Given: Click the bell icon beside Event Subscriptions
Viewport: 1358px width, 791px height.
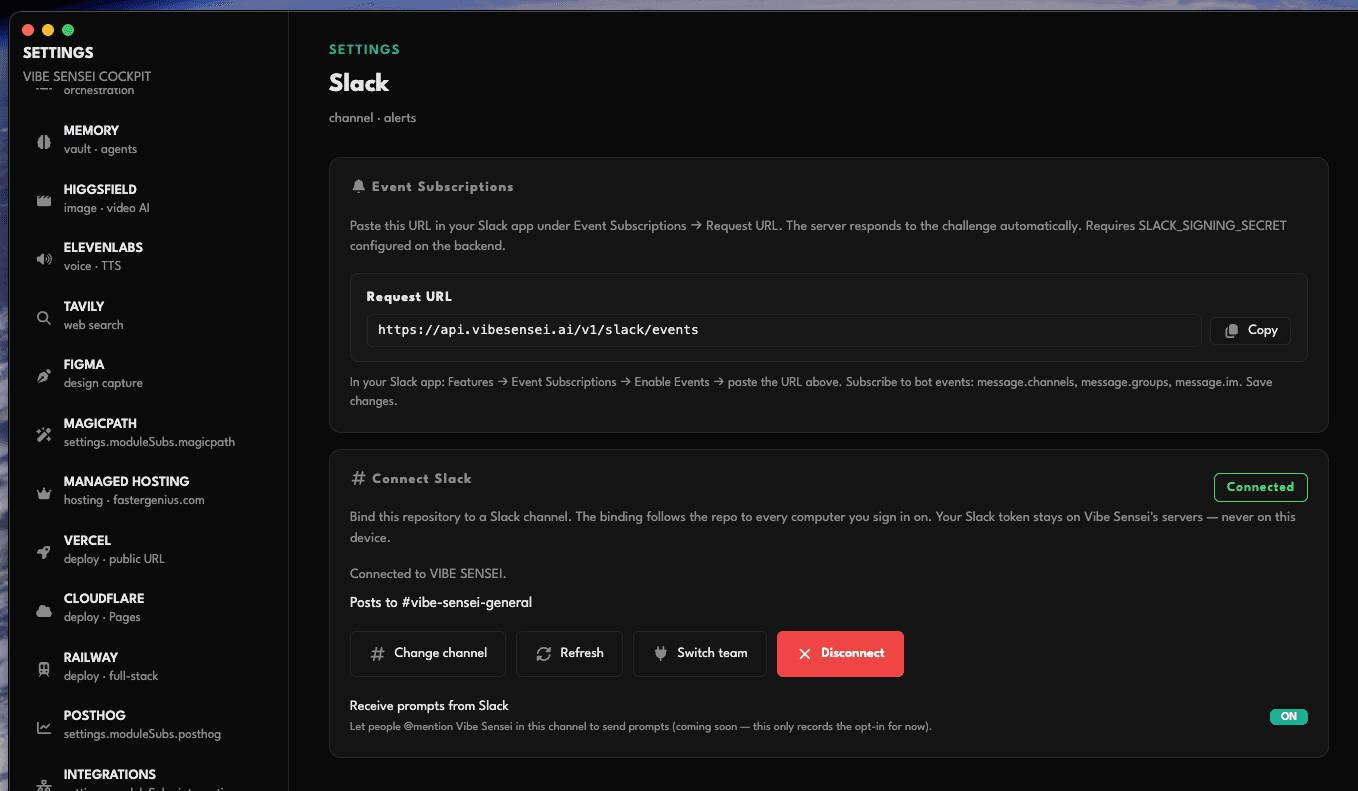Looking at the screenshot, I should 358,186.
